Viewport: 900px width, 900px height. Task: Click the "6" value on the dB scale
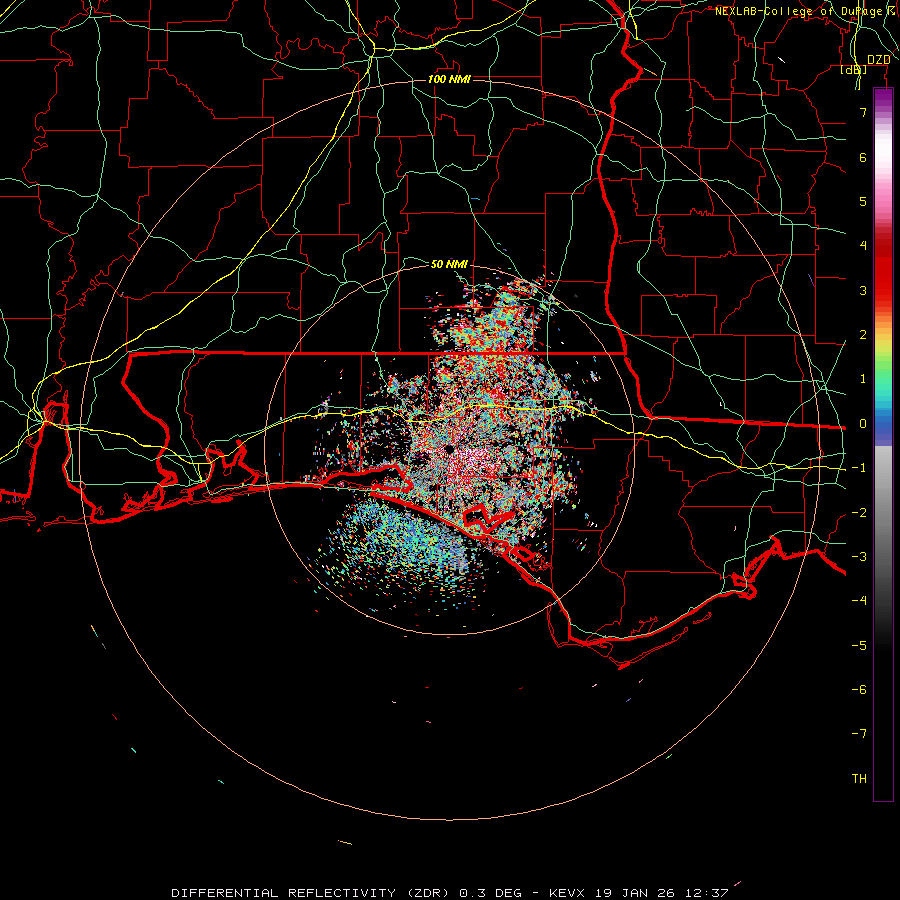point(863,157)
